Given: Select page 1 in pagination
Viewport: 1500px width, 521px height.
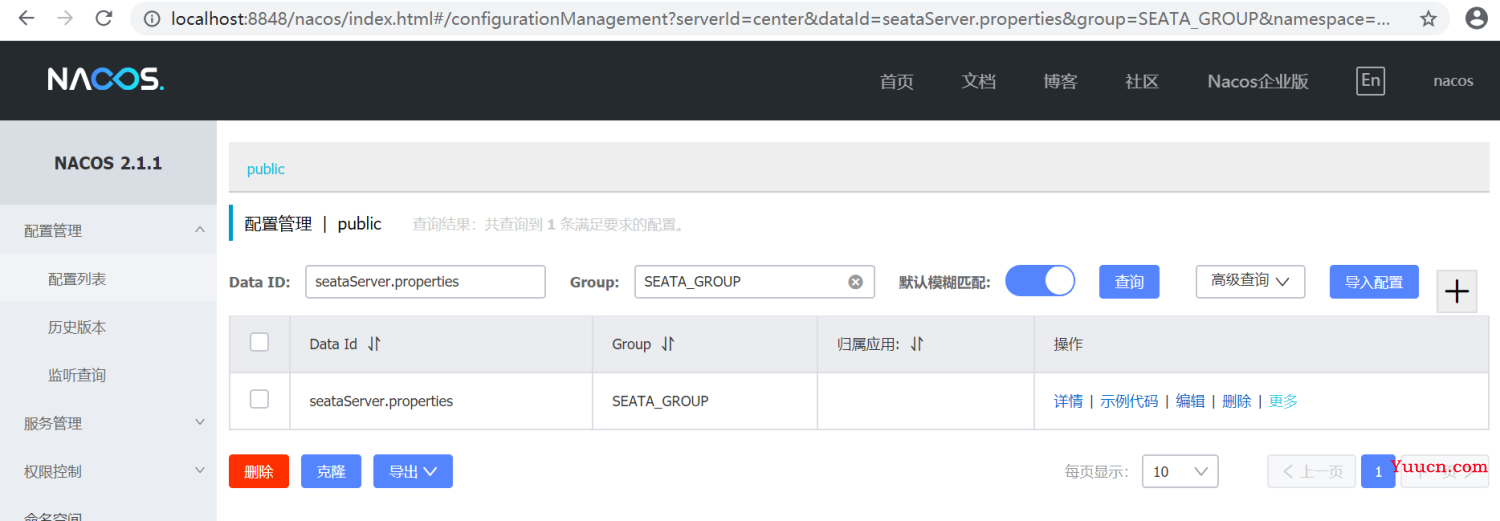Looking at the screenshot, I should (1378, 471).
